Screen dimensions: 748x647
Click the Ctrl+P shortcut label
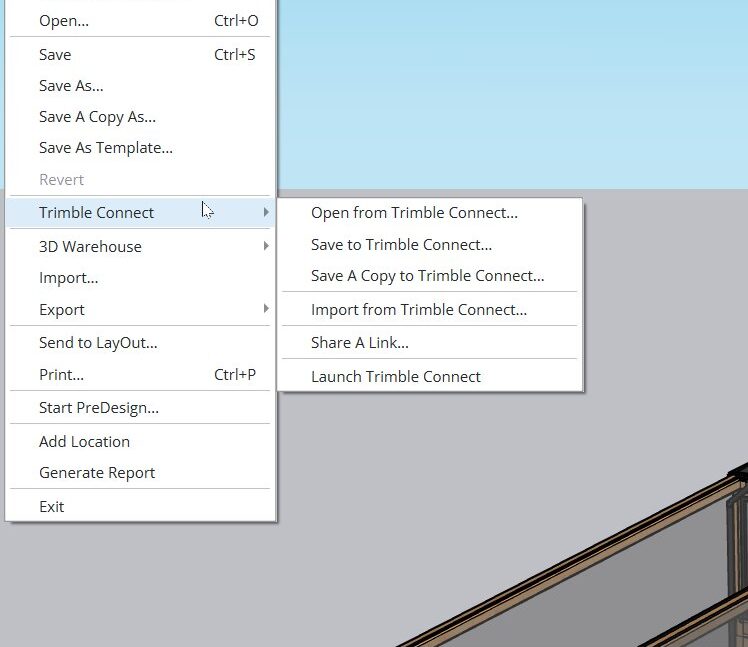(x=235, y=375)
